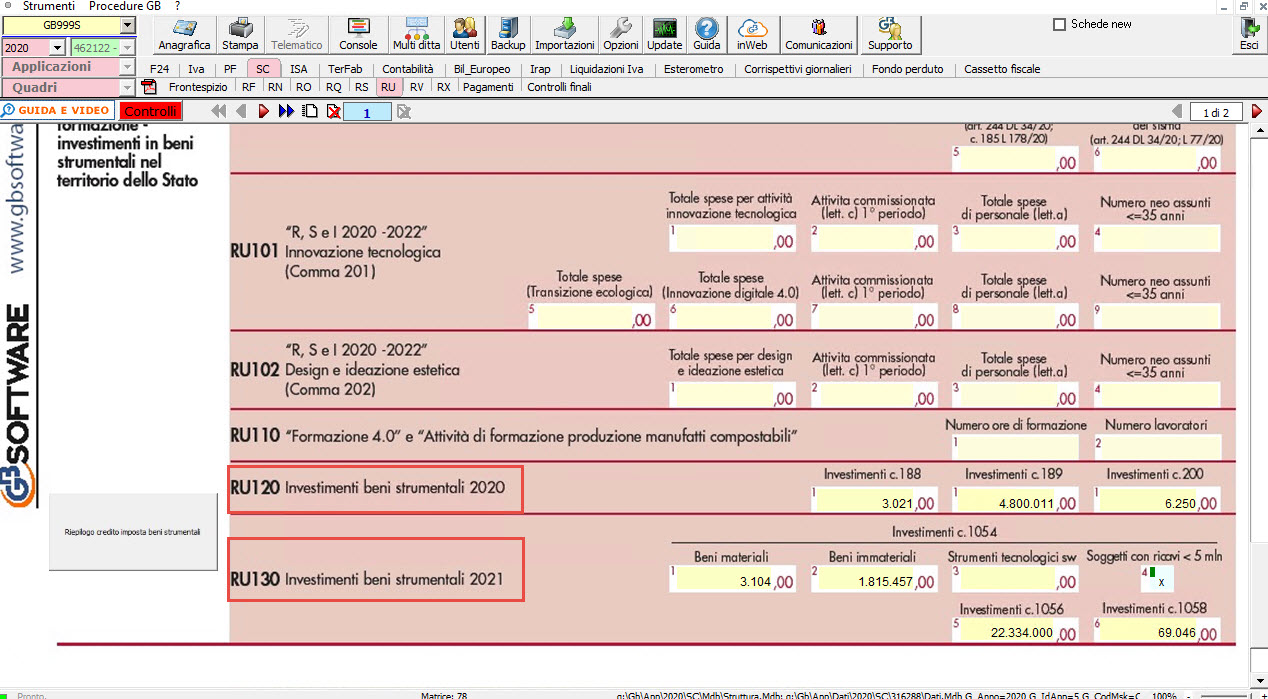Viewport: 1268px width, 699px height.
Task: Click the Esci exit icon
Action: (x=1248, y=34)
